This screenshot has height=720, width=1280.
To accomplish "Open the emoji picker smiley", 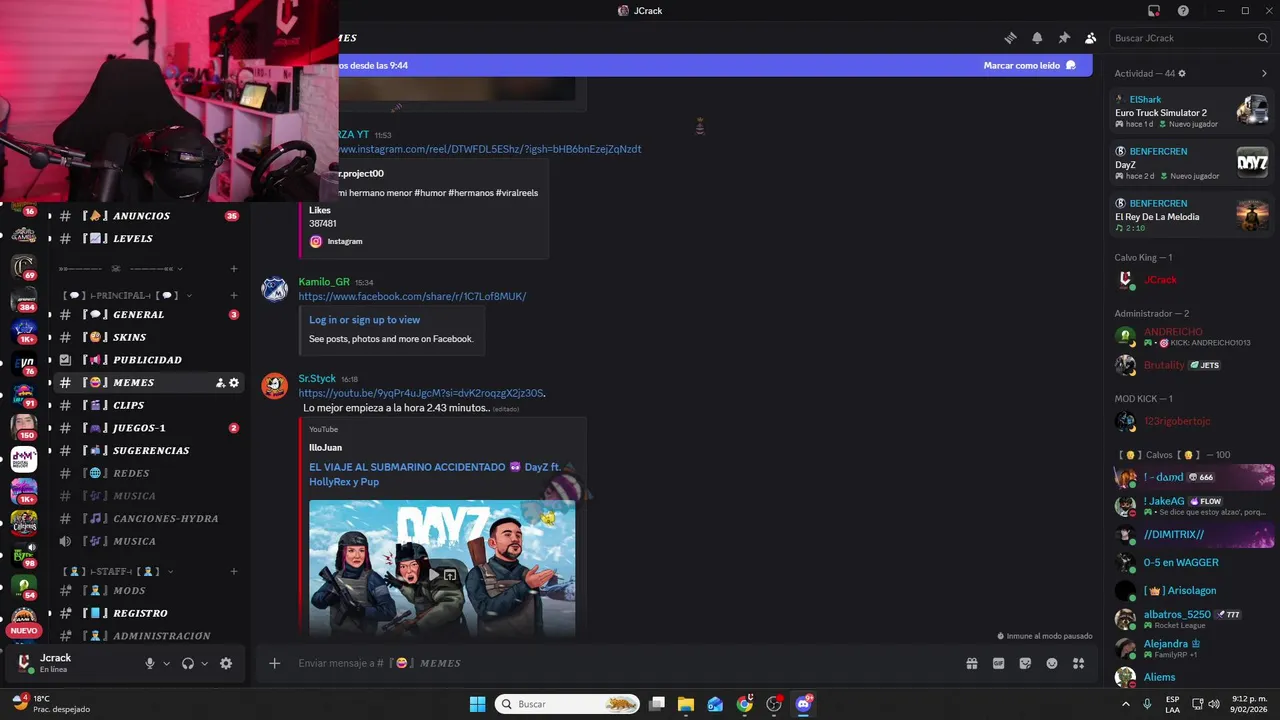I will click(1052, 663).
